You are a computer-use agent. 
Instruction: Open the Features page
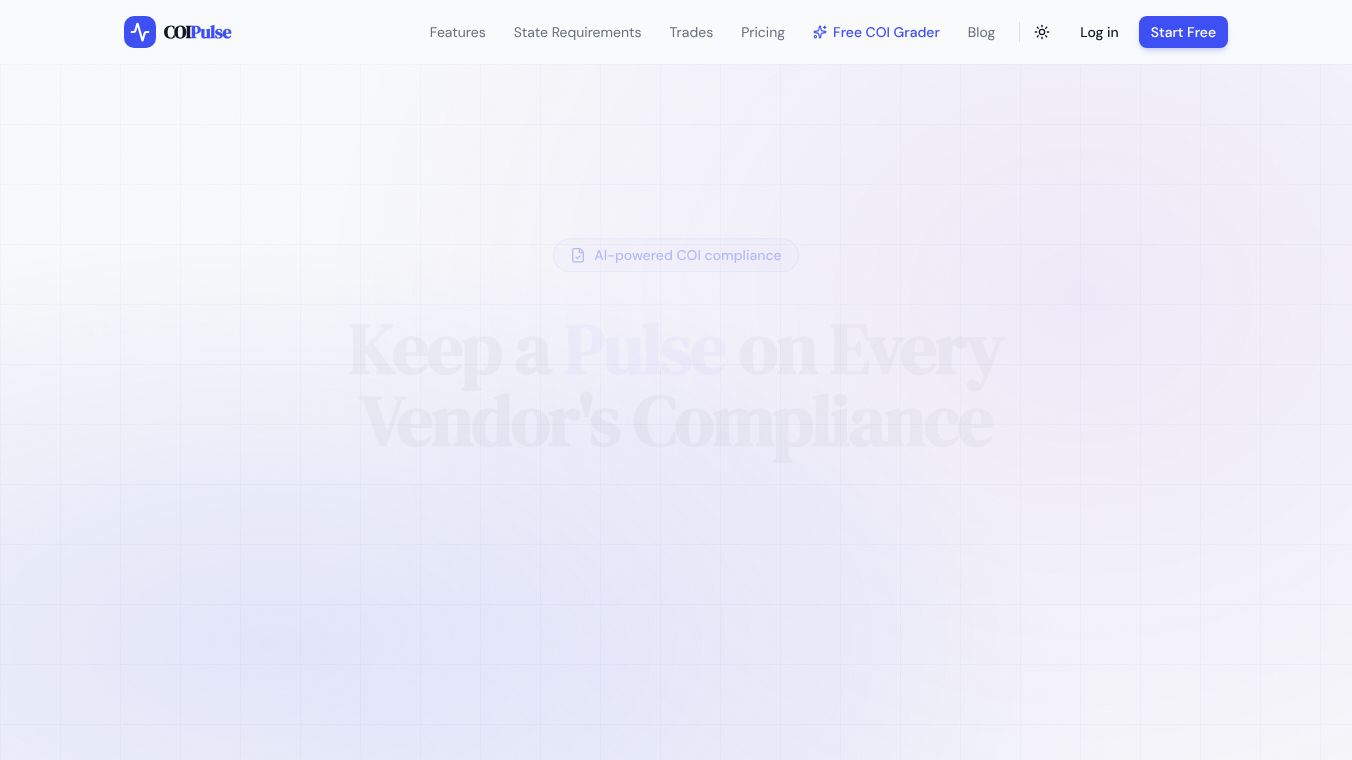click(457, 32)
